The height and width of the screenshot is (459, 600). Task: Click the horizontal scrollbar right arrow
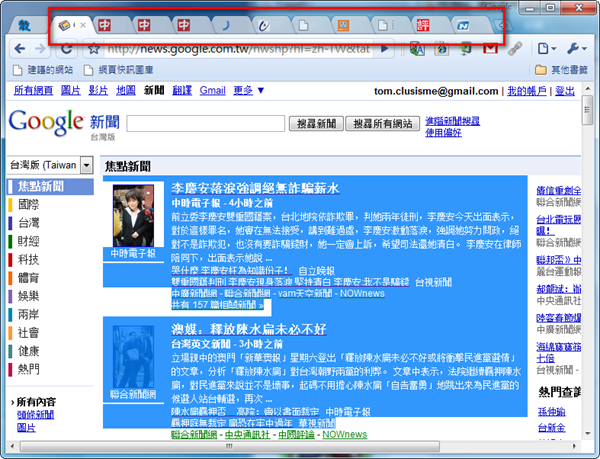click(x=574, y=446)
